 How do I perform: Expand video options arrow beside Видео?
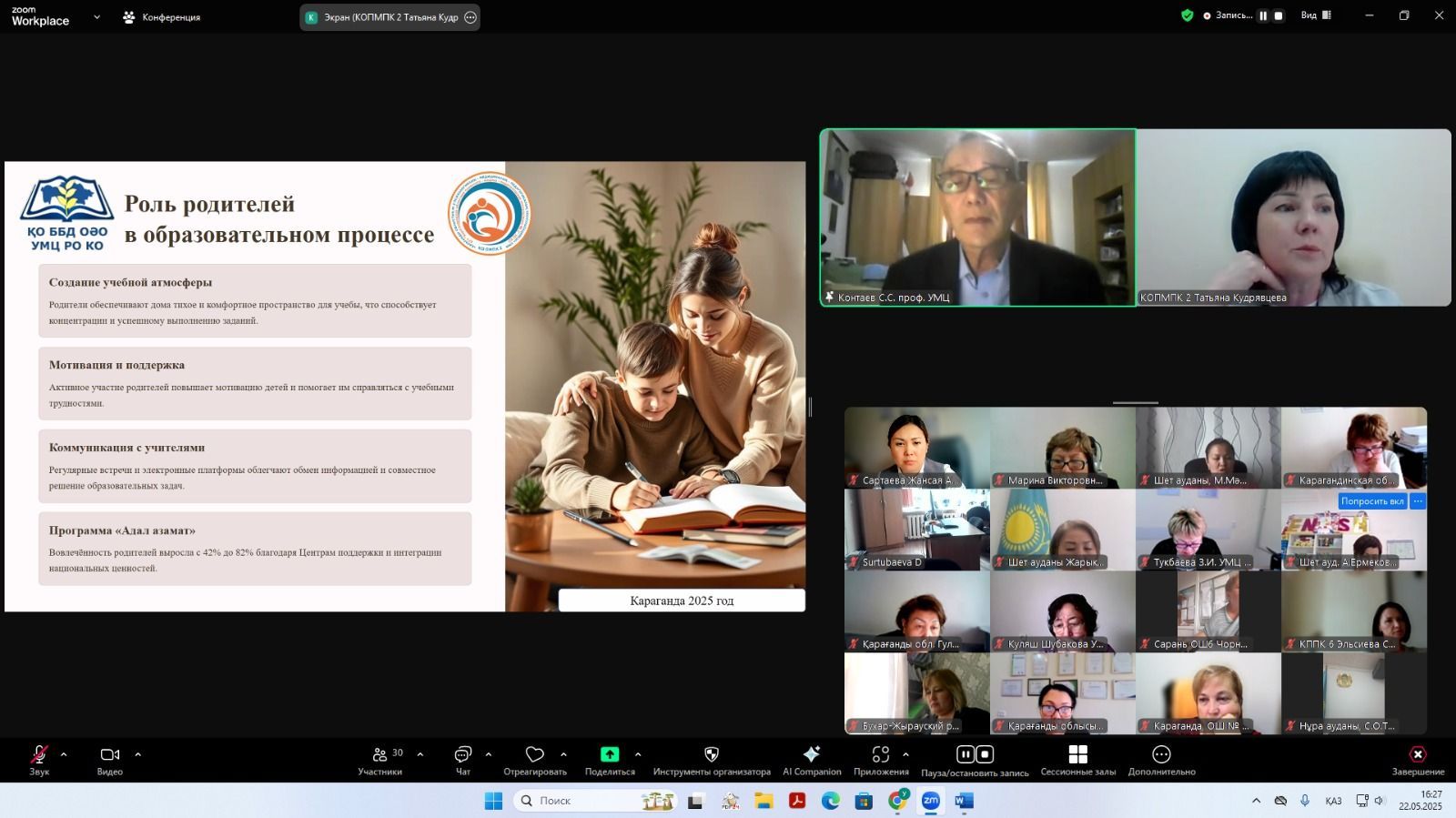click(138, 754)
